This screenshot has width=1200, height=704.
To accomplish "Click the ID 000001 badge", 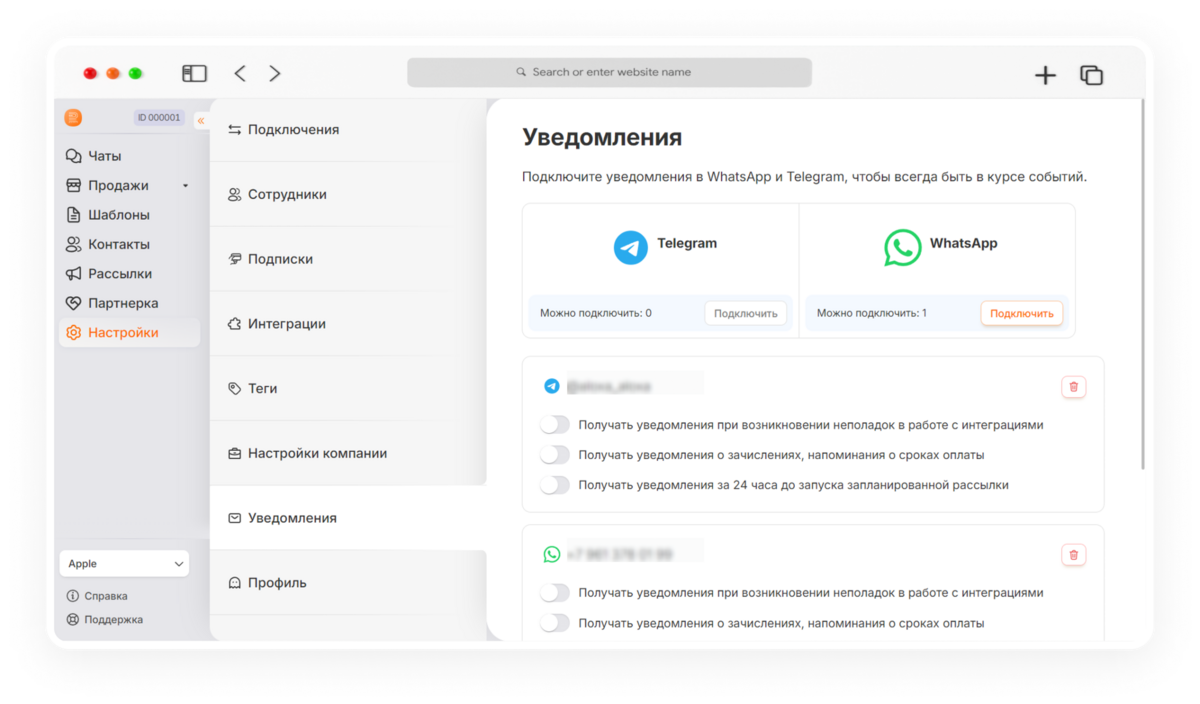I will pyautogui.click(x=159, y=118).
